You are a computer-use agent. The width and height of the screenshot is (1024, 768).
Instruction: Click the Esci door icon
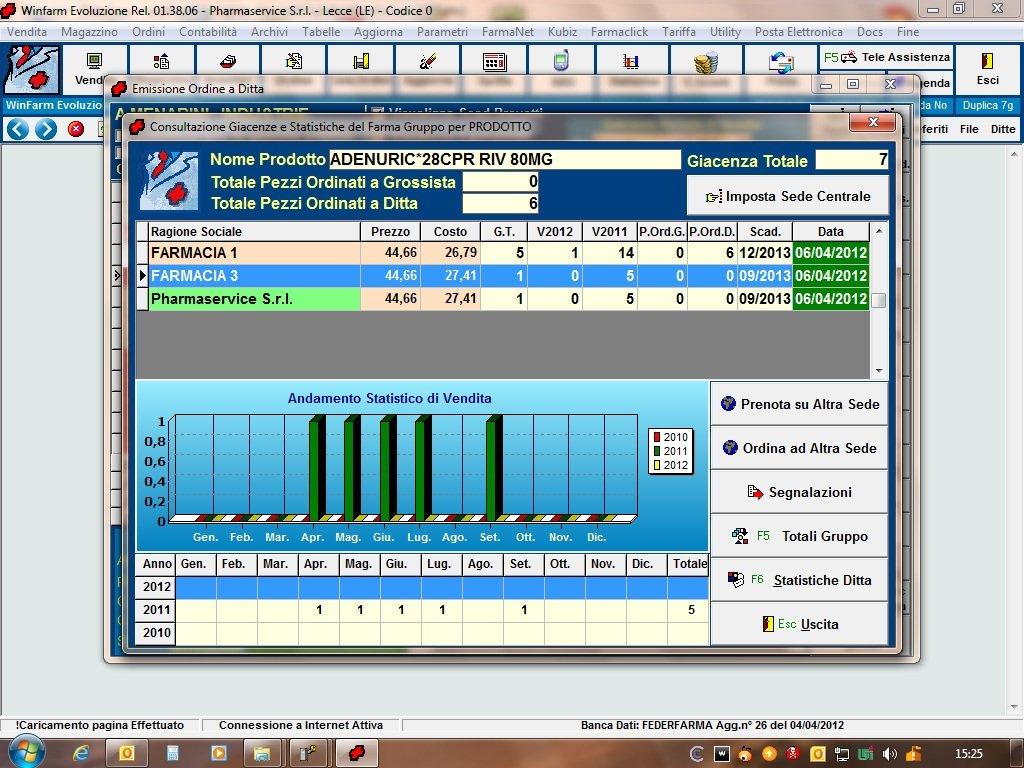pos(987,62)
